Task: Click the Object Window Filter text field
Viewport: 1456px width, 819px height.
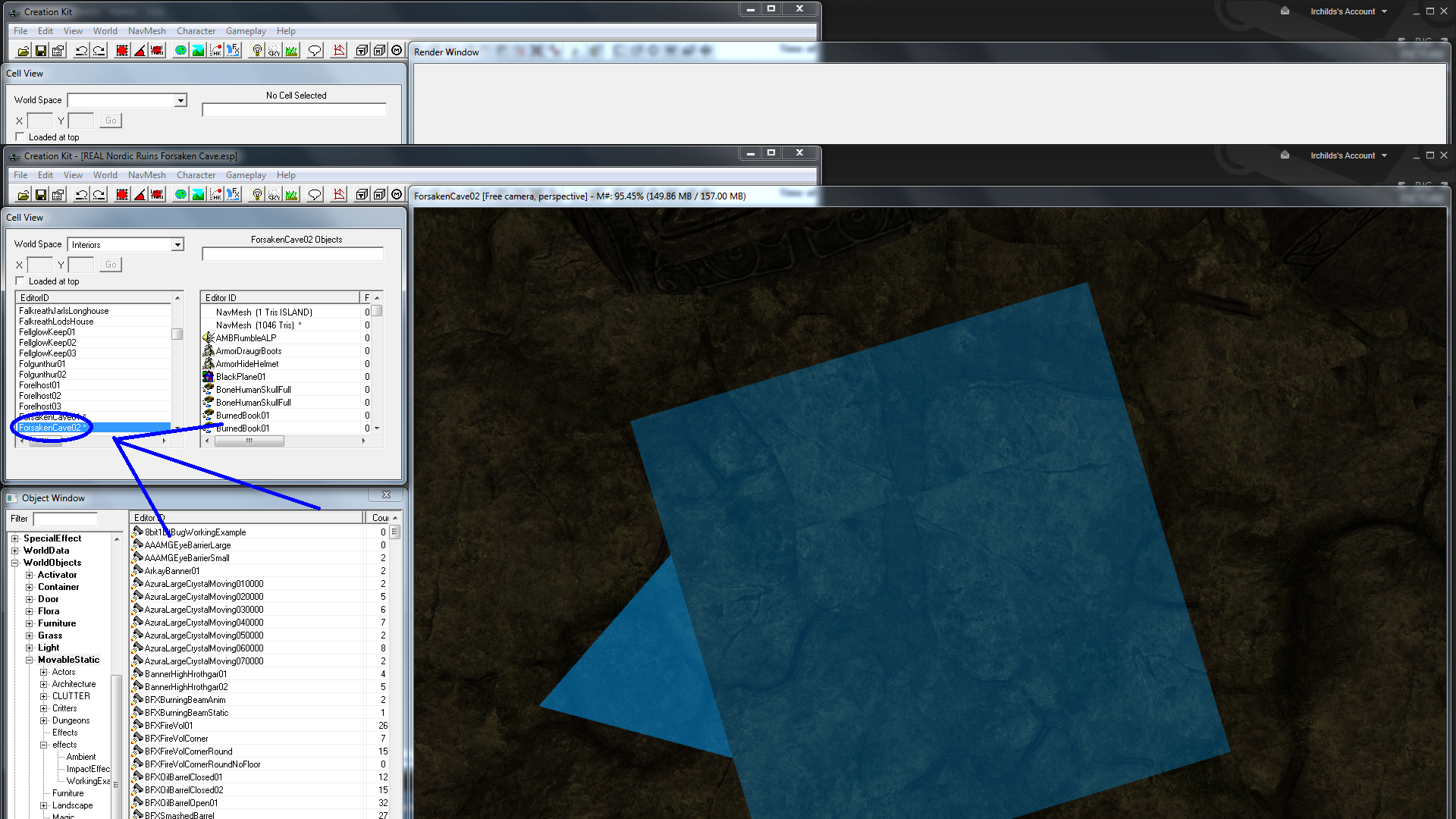Action: (65, 519)
